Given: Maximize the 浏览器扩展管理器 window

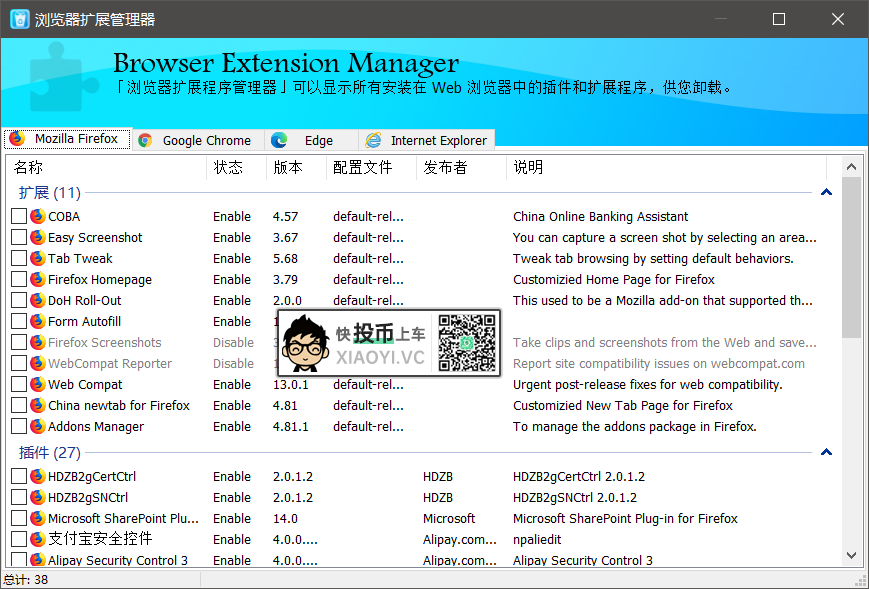Looking at the screenshot, I should [x=779, y=19].
